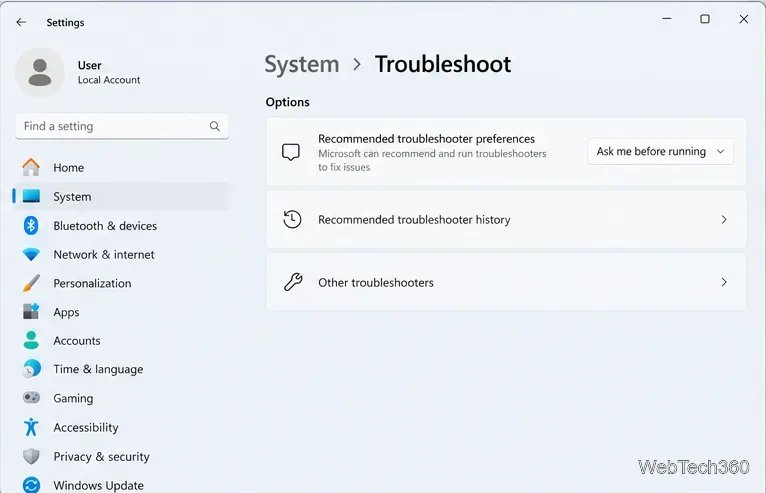Click the Windows Update refresh icon
766x493 pixels.
click(31, 485)
